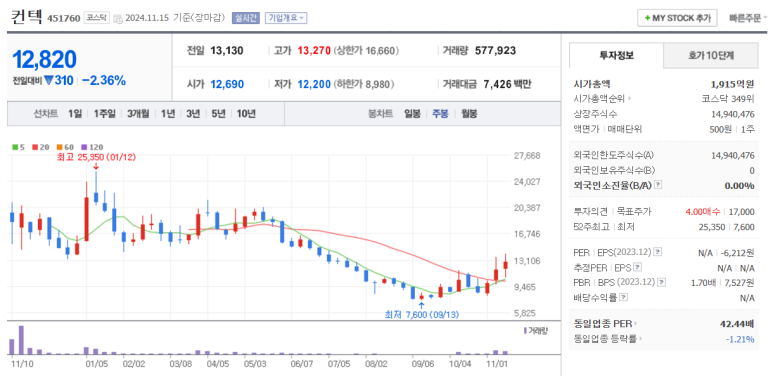
Task: Open the 동일업종 등락률 link
Action: click(x=608, y=339)
